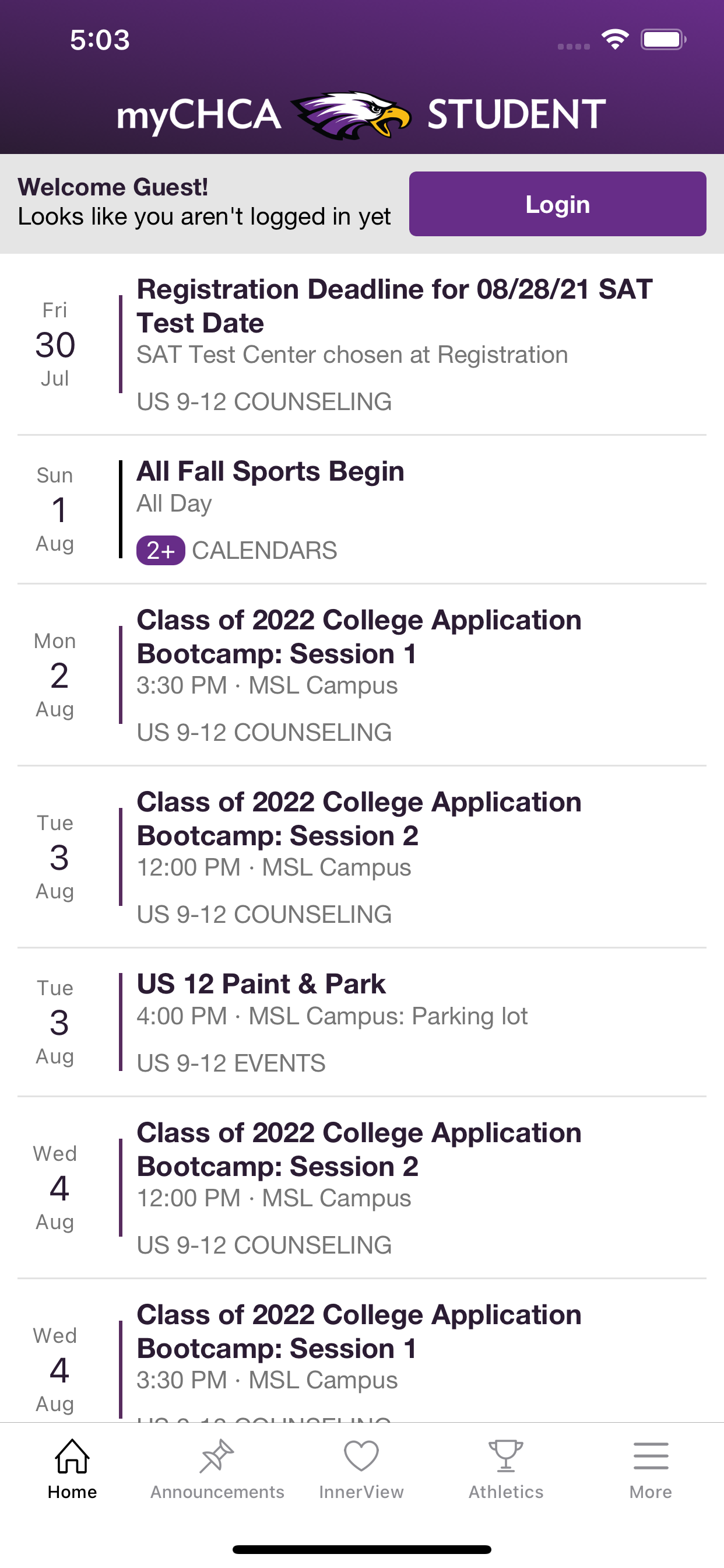Select the Announcements tab label
724x1568 pixels.
coord(217,1492)
